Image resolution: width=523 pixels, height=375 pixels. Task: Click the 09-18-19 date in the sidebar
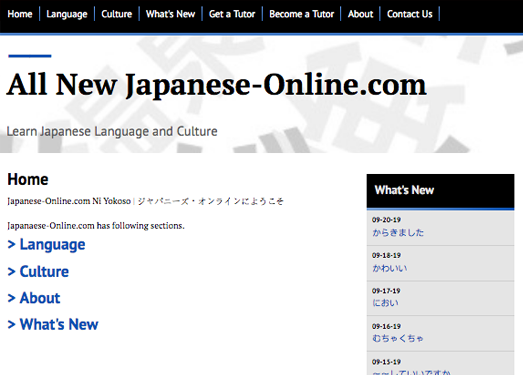pos(386,255)
